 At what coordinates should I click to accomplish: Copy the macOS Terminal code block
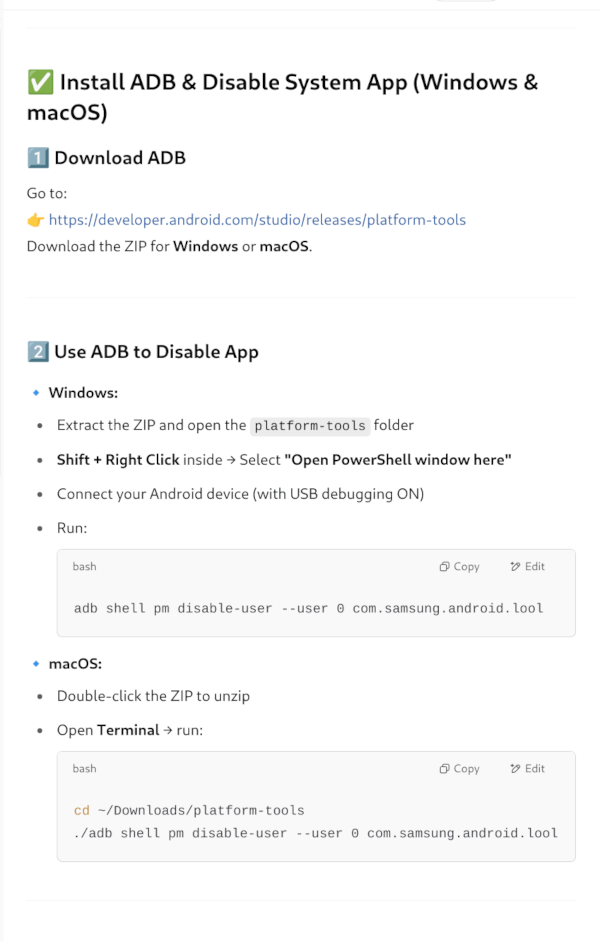click(459, 769)
